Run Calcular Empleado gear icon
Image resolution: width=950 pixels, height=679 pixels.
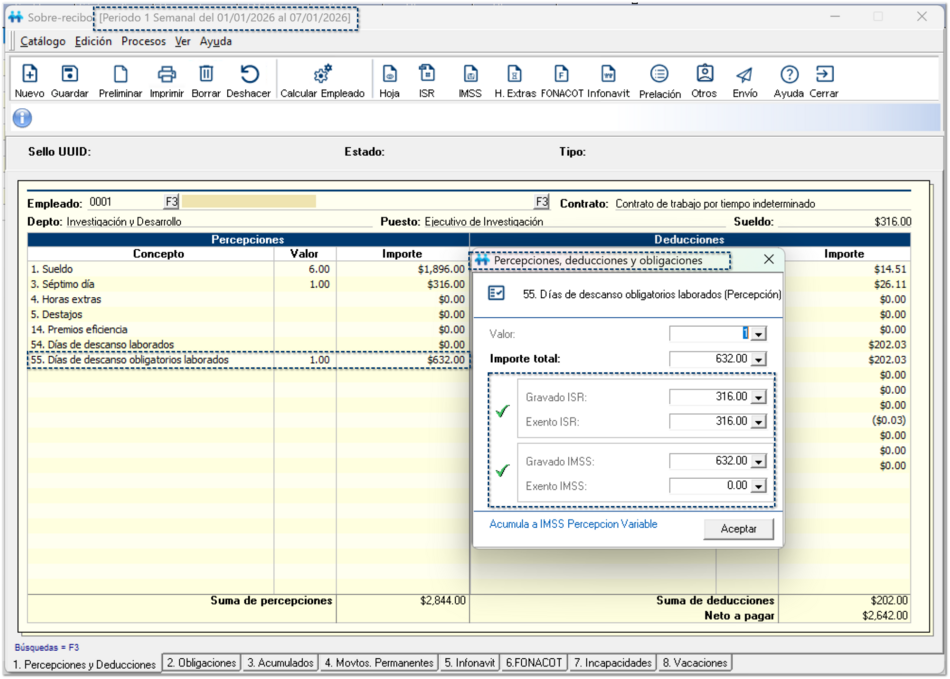pyautogui.click(x=322, y=75)
